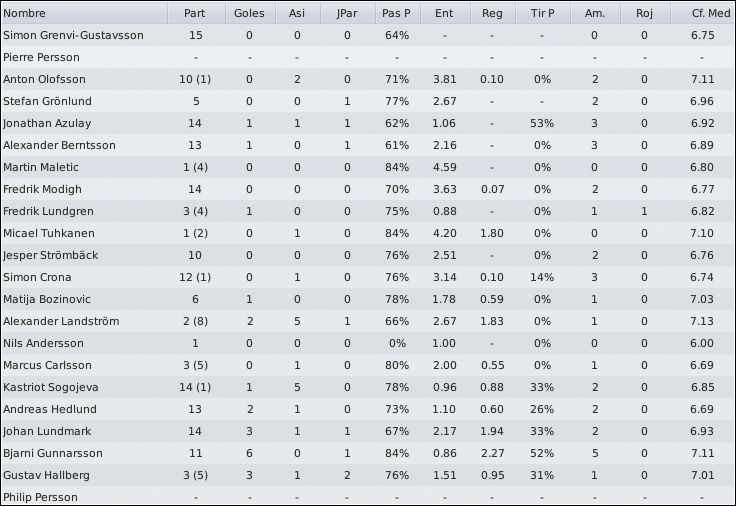
Task: Sort by Asi column header
Action: pos(297,13)
